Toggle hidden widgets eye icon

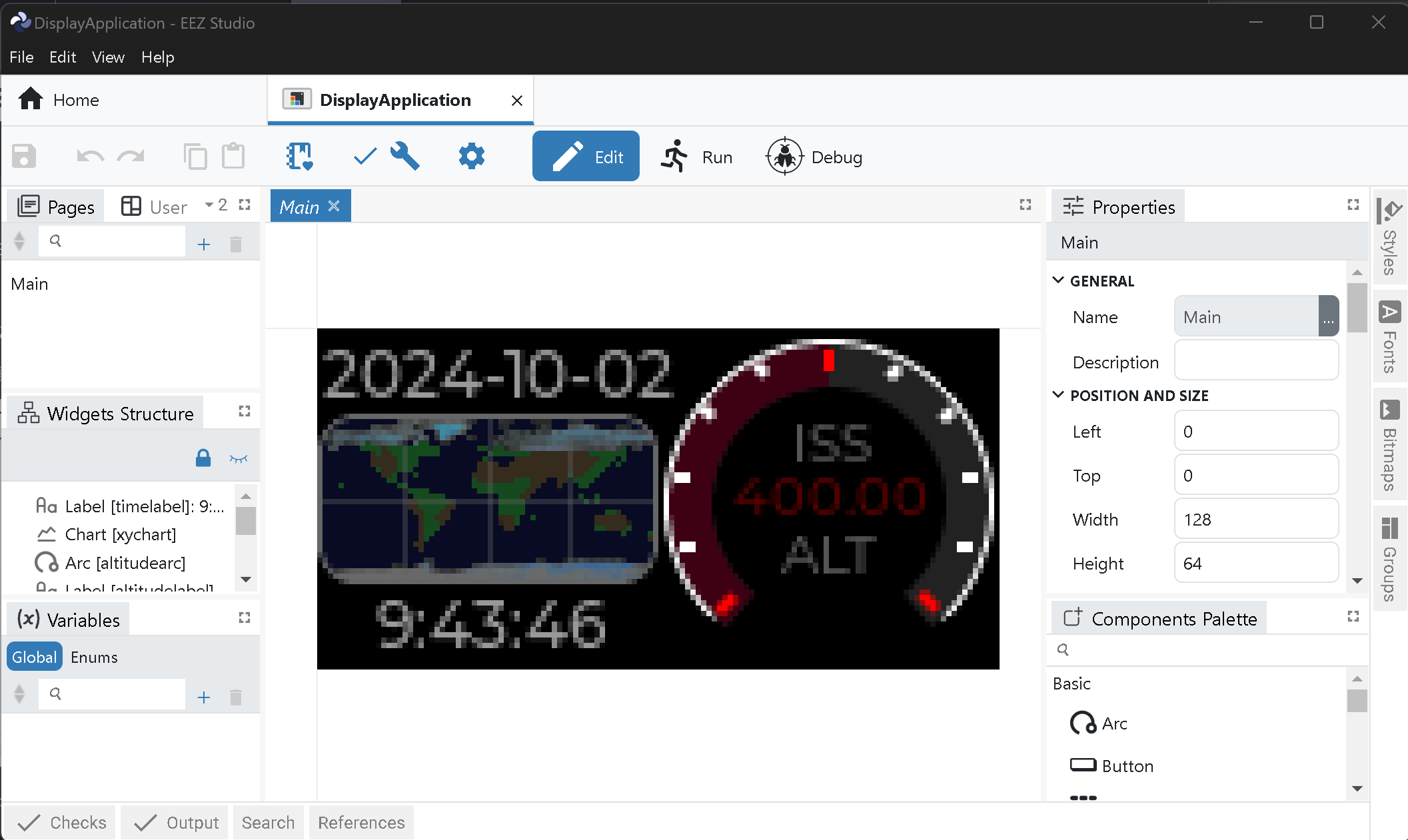pos(238,458)
